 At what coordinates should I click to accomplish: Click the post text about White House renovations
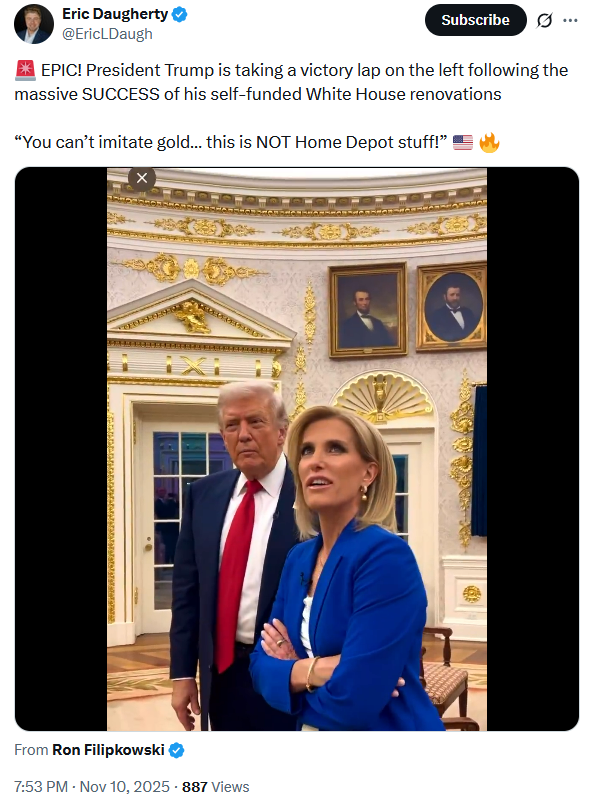pos(291,82)
